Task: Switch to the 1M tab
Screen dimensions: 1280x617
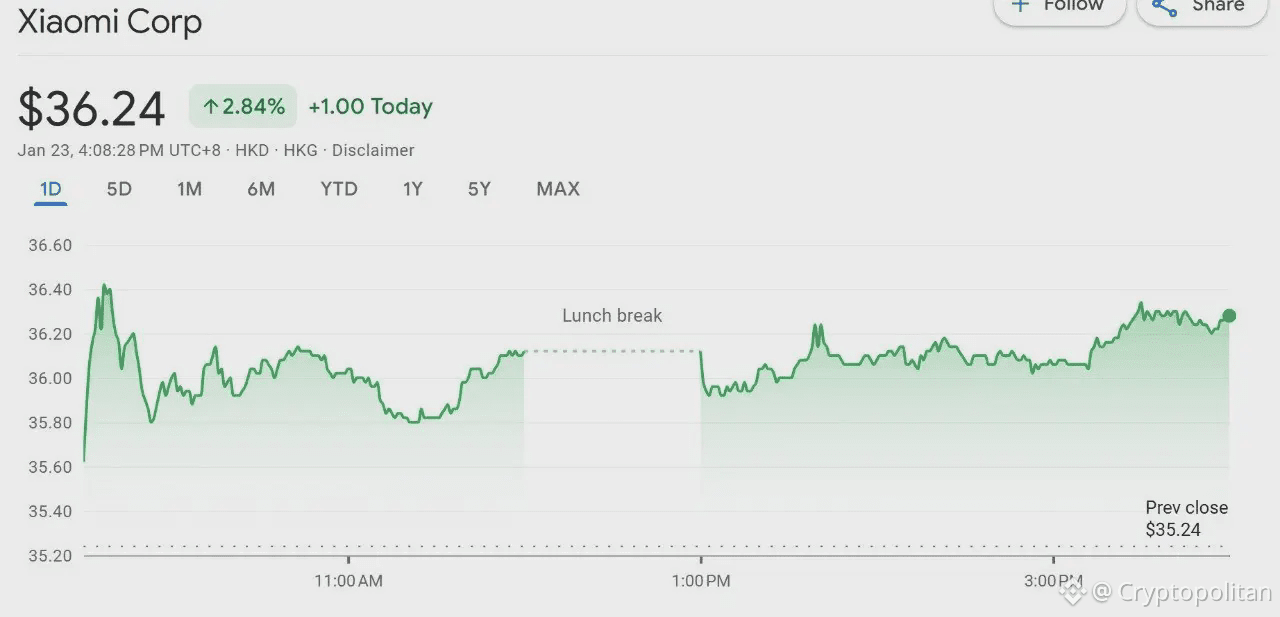Action: click(x=190, y=189)
